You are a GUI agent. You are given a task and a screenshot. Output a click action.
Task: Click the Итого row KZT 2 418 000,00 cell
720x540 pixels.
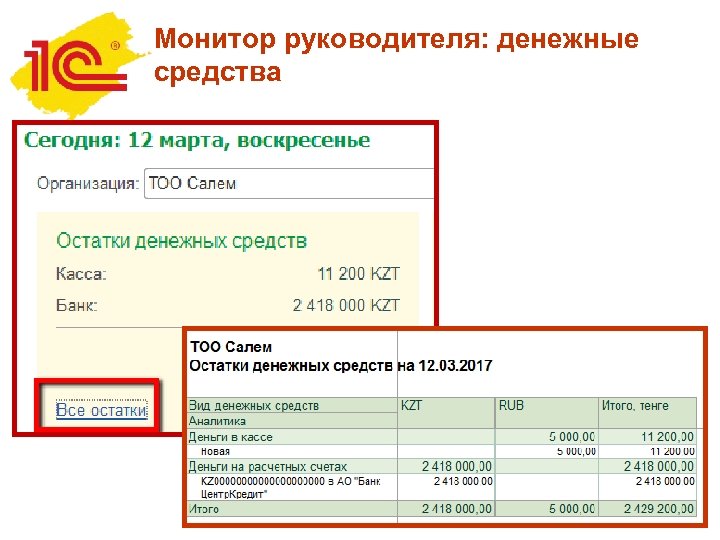click(446, 509)
